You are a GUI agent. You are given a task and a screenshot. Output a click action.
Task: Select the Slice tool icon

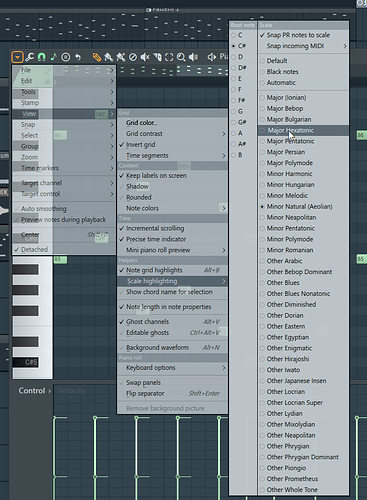pos(157,57)
